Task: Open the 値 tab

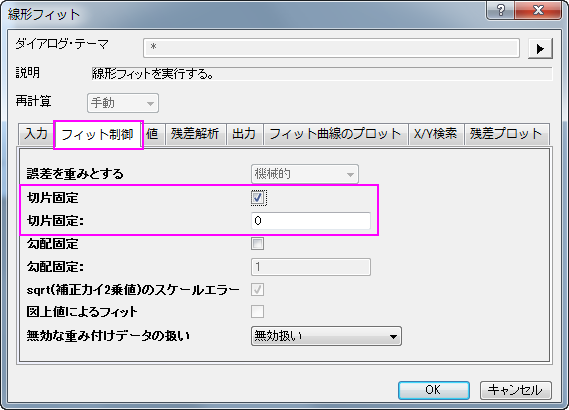Action: [x=152, y=134]
